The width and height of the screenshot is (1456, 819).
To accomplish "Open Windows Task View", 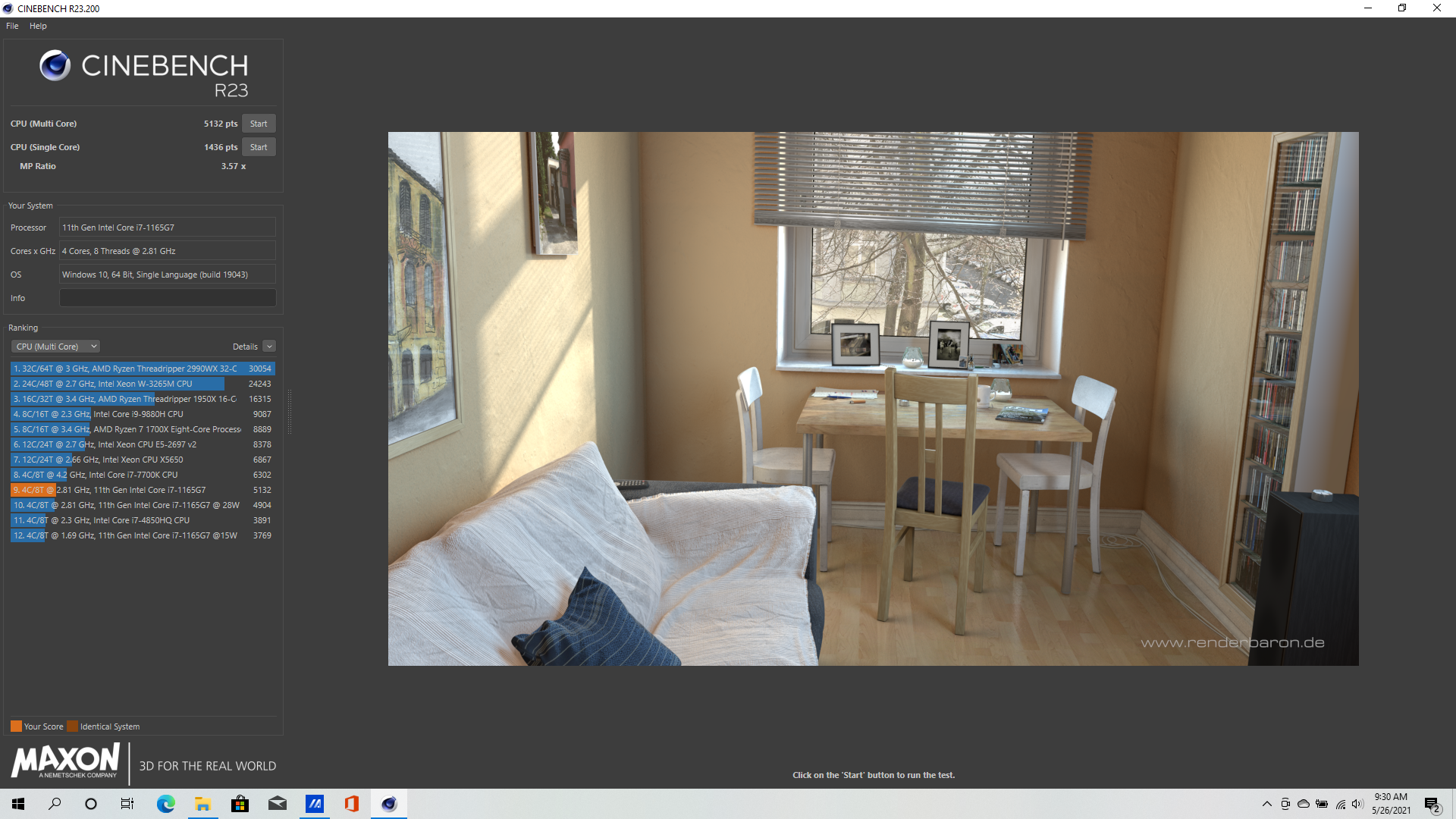I will [x=127, y=804].
